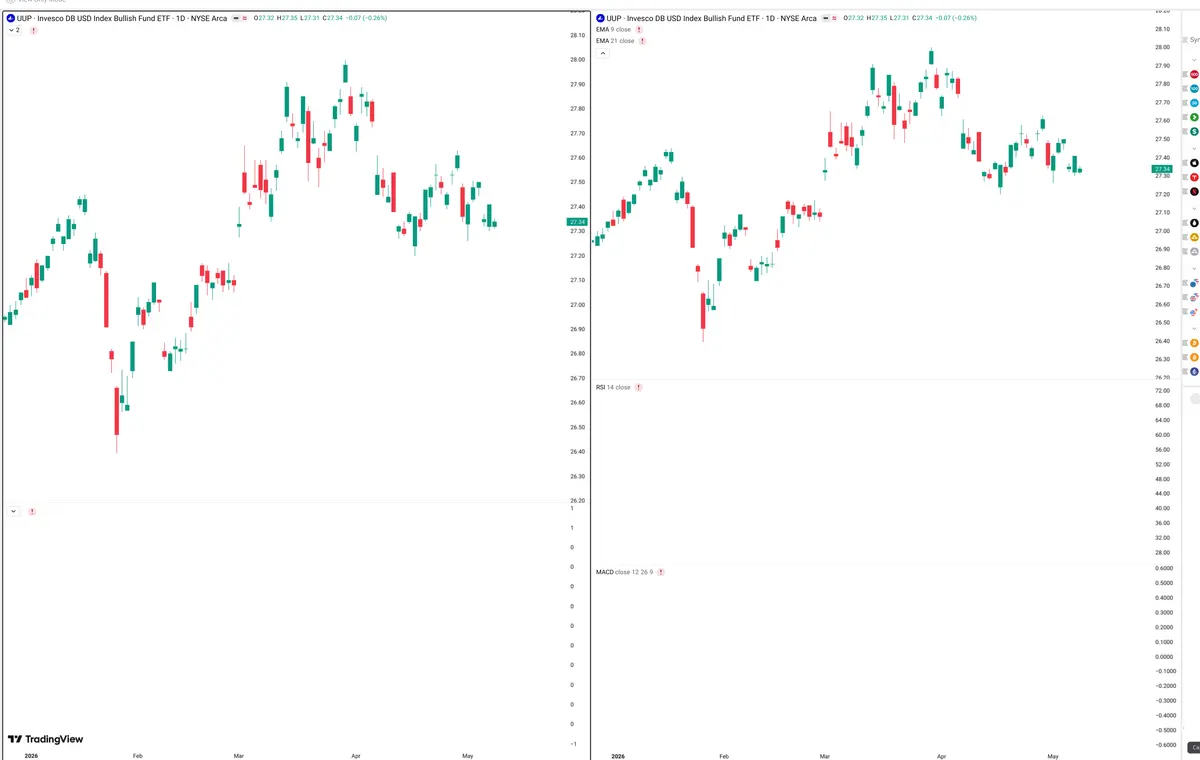The image size is (1200, 760).
Task: Select the Netflix logo in watchlist
Action: pyautogui.click(x=1194, y=192)
